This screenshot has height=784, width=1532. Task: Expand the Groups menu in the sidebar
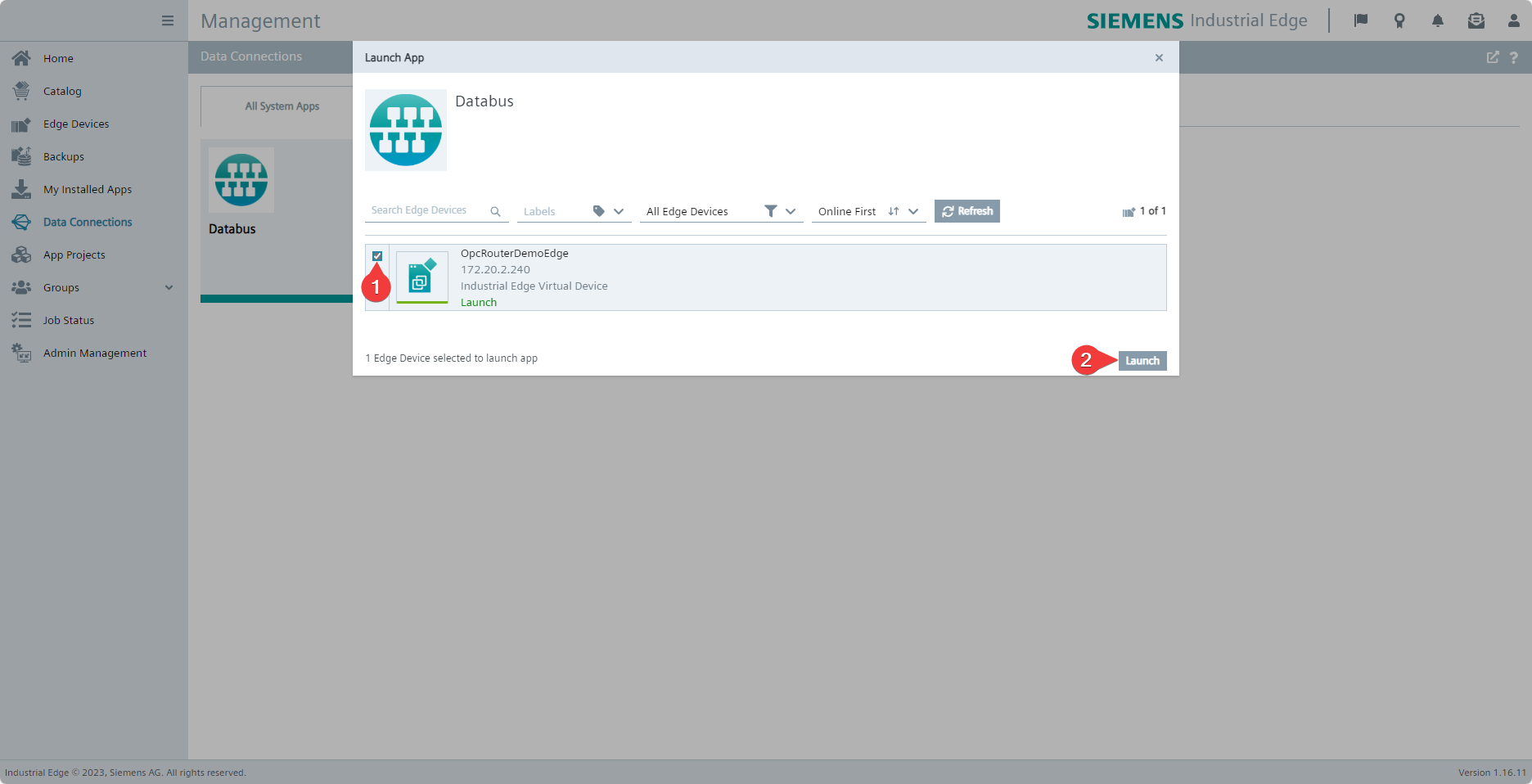tap(169, 287)
